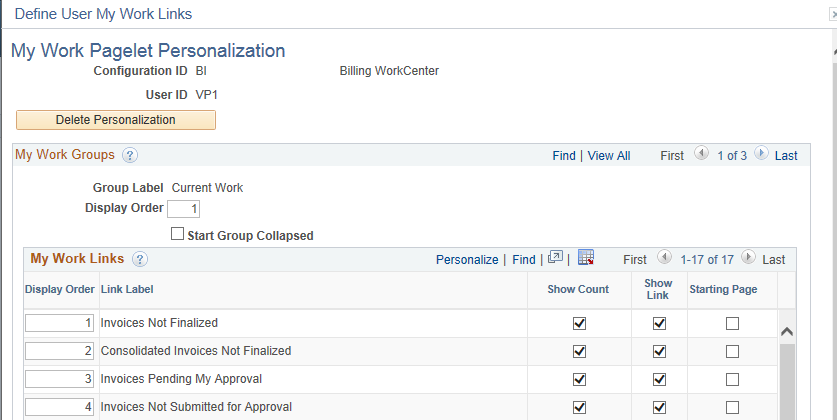
Task: Sort by Show Count column header
Action: click(x=578, y=289)
